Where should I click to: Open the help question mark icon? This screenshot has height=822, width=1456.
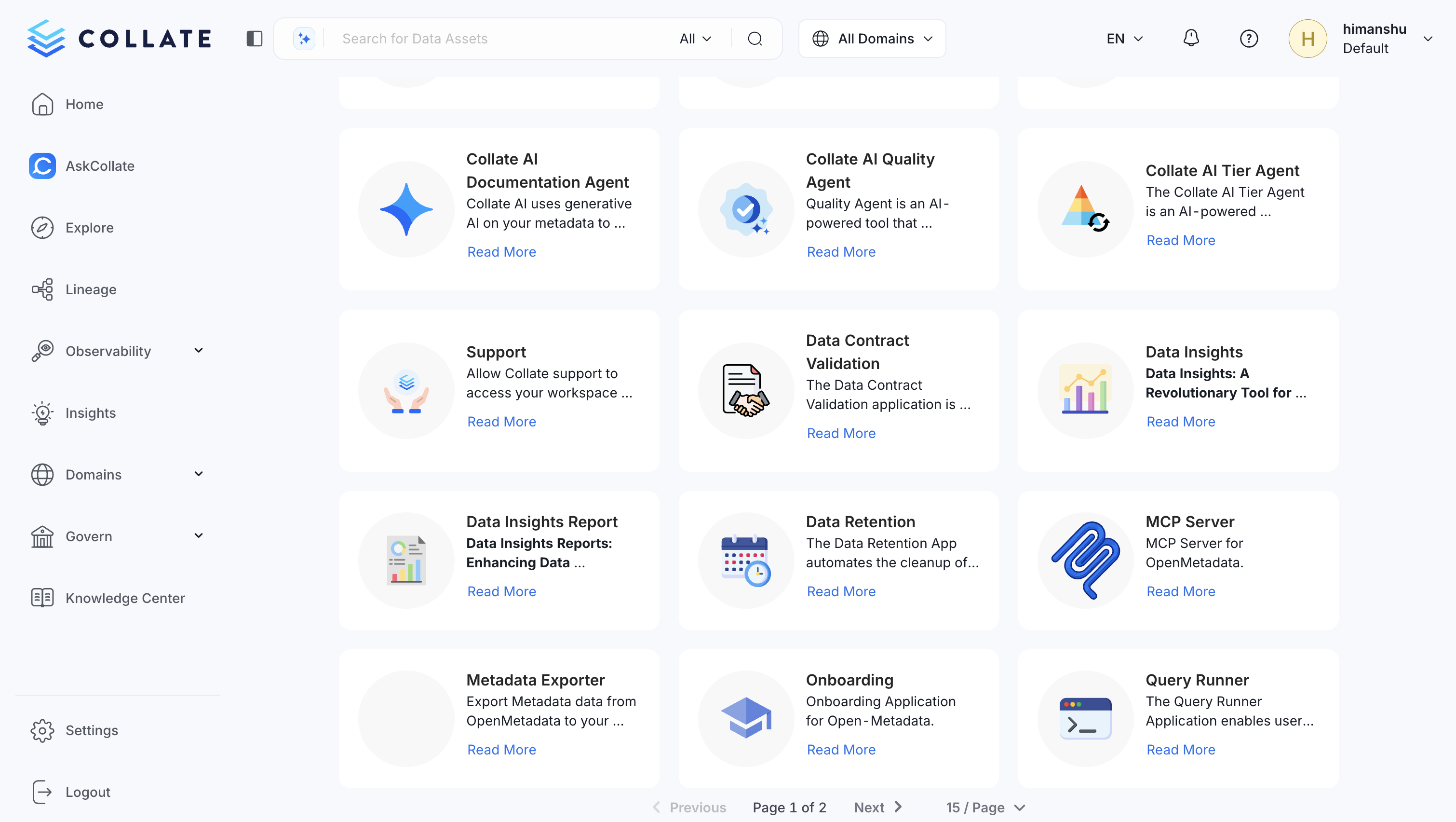pos(1249,38)
